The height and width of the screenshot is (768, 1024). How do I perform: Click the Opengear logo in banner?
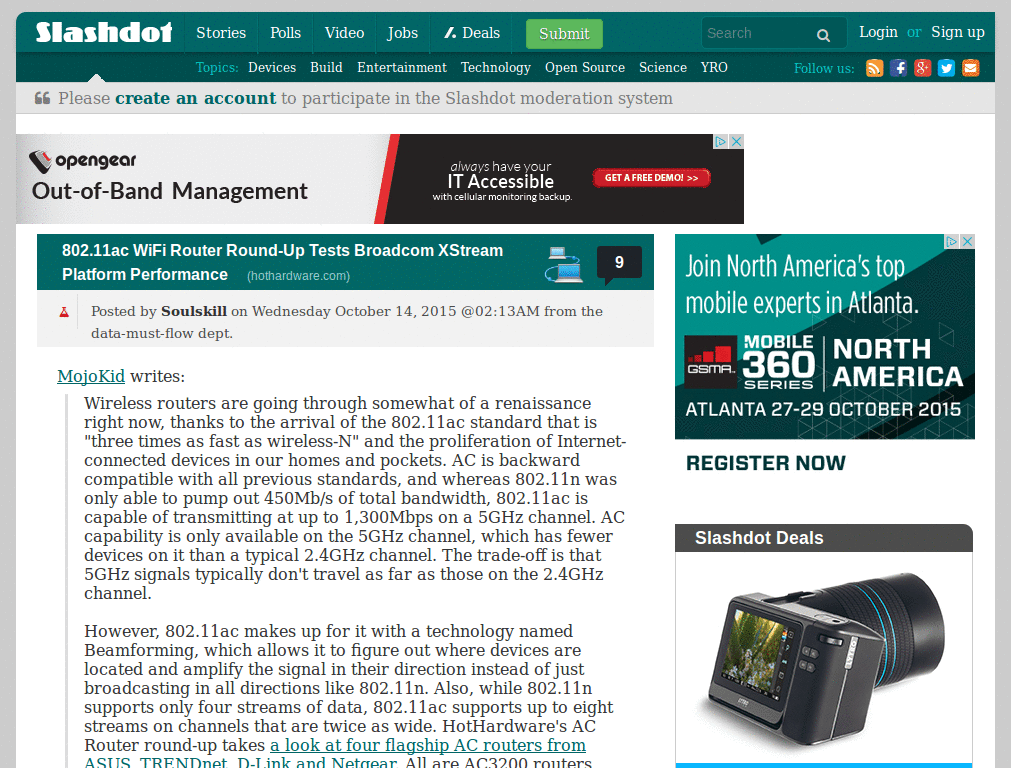pyautogui.click(x=83, y=161)
